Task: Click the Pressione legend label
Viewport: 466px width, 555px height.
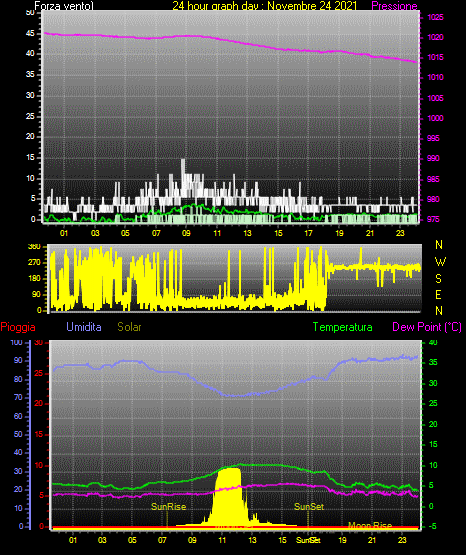Action: [x=394, y=6]
